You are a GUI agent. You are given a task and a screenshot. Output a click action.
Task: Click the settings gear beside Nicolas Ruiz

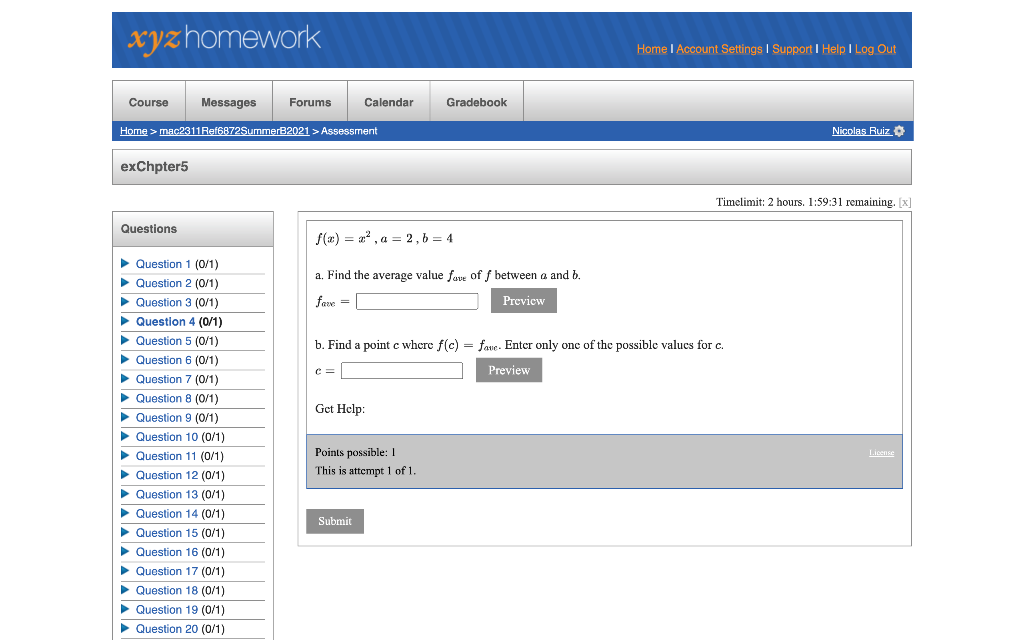click(898, 130)
